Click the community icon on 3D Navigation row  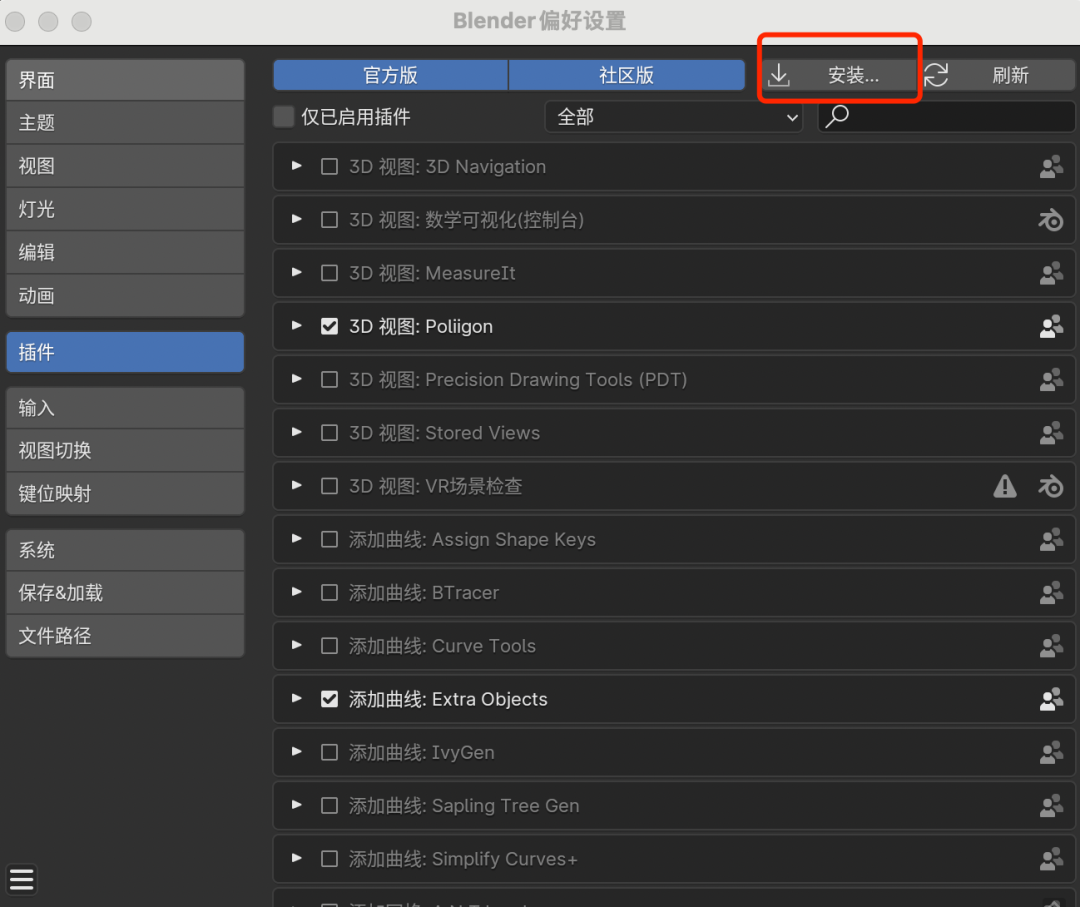coord(1050,167)
